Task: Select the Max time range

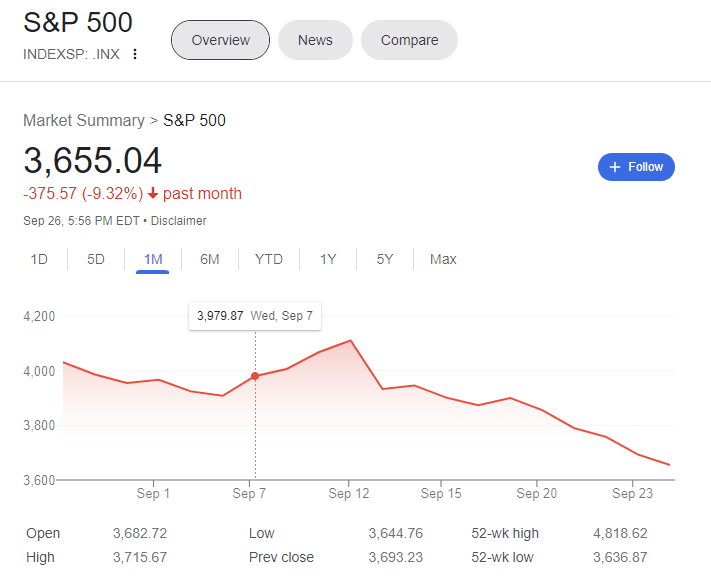Action: (x=443, y=259)
